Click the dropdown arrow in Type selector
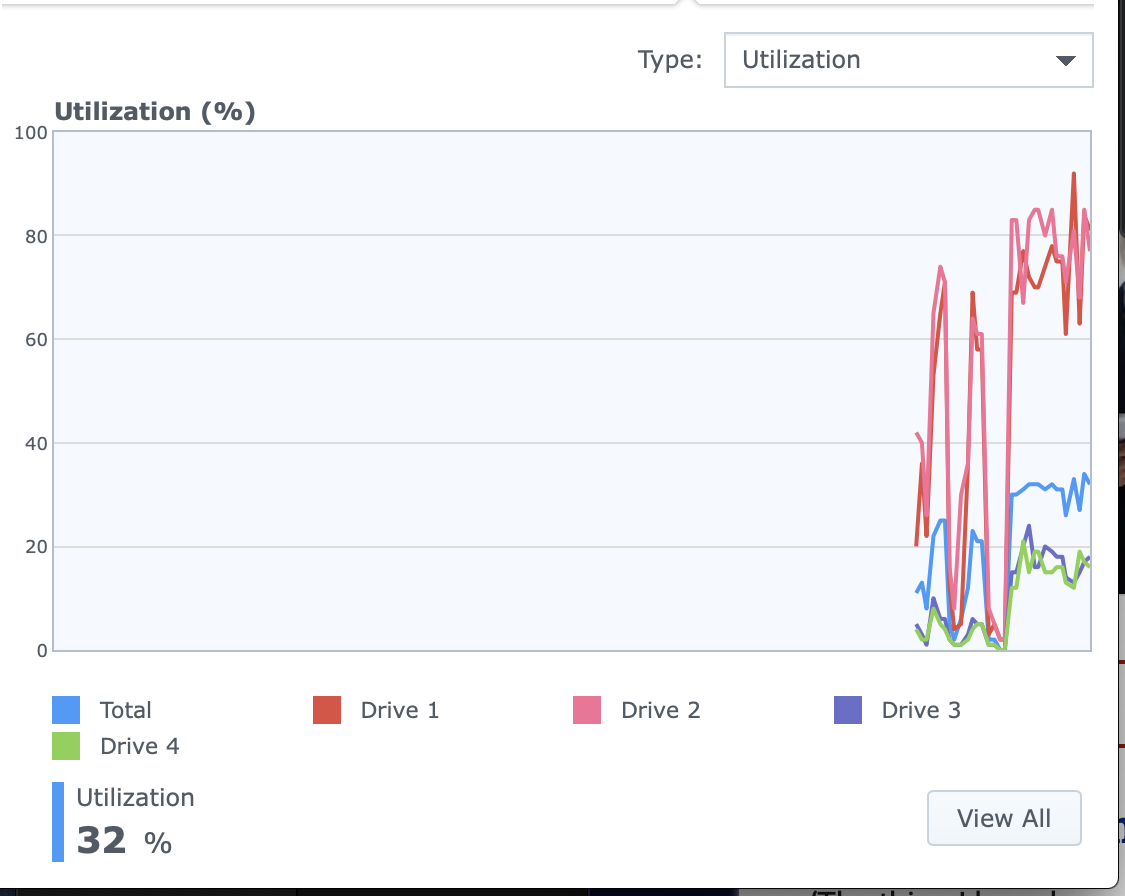 [1065, 61]
